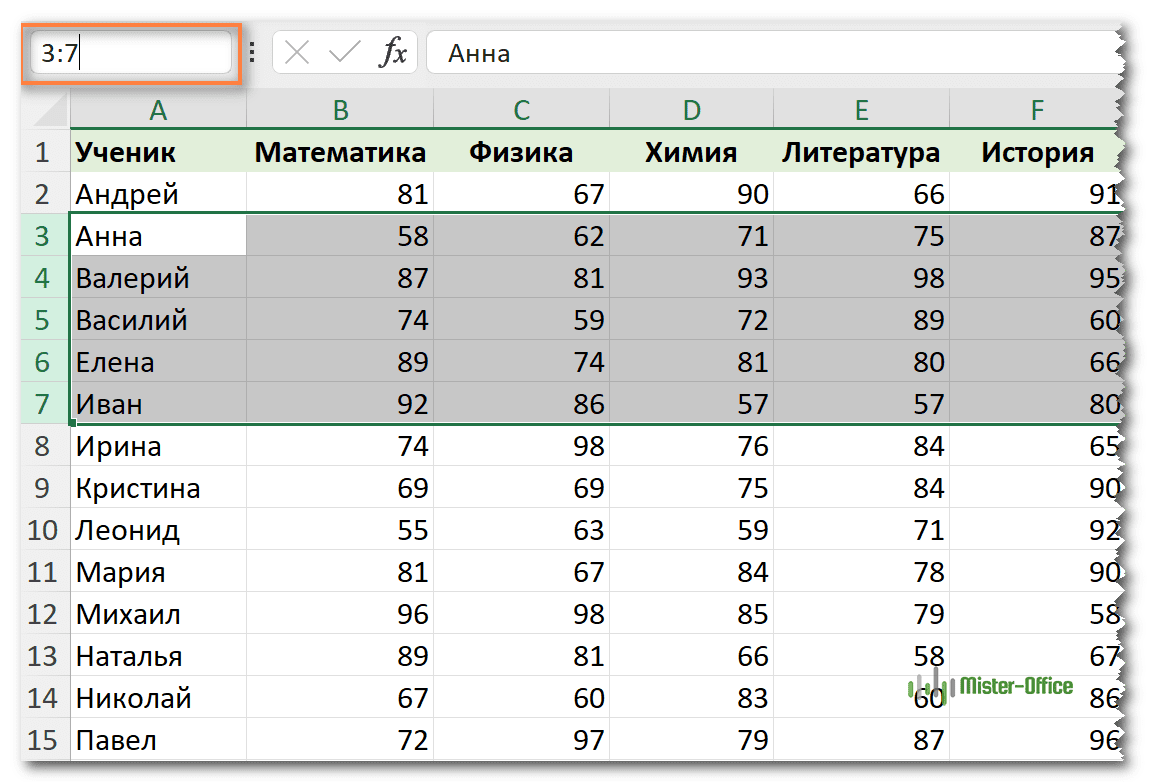Select column B header
This screenshot has height=782, width=1153.
340,110
